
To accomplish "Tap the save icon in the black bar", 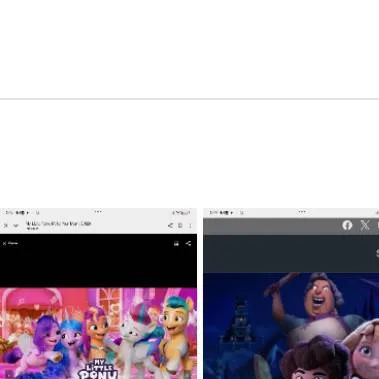I will (x=176, y=243).
